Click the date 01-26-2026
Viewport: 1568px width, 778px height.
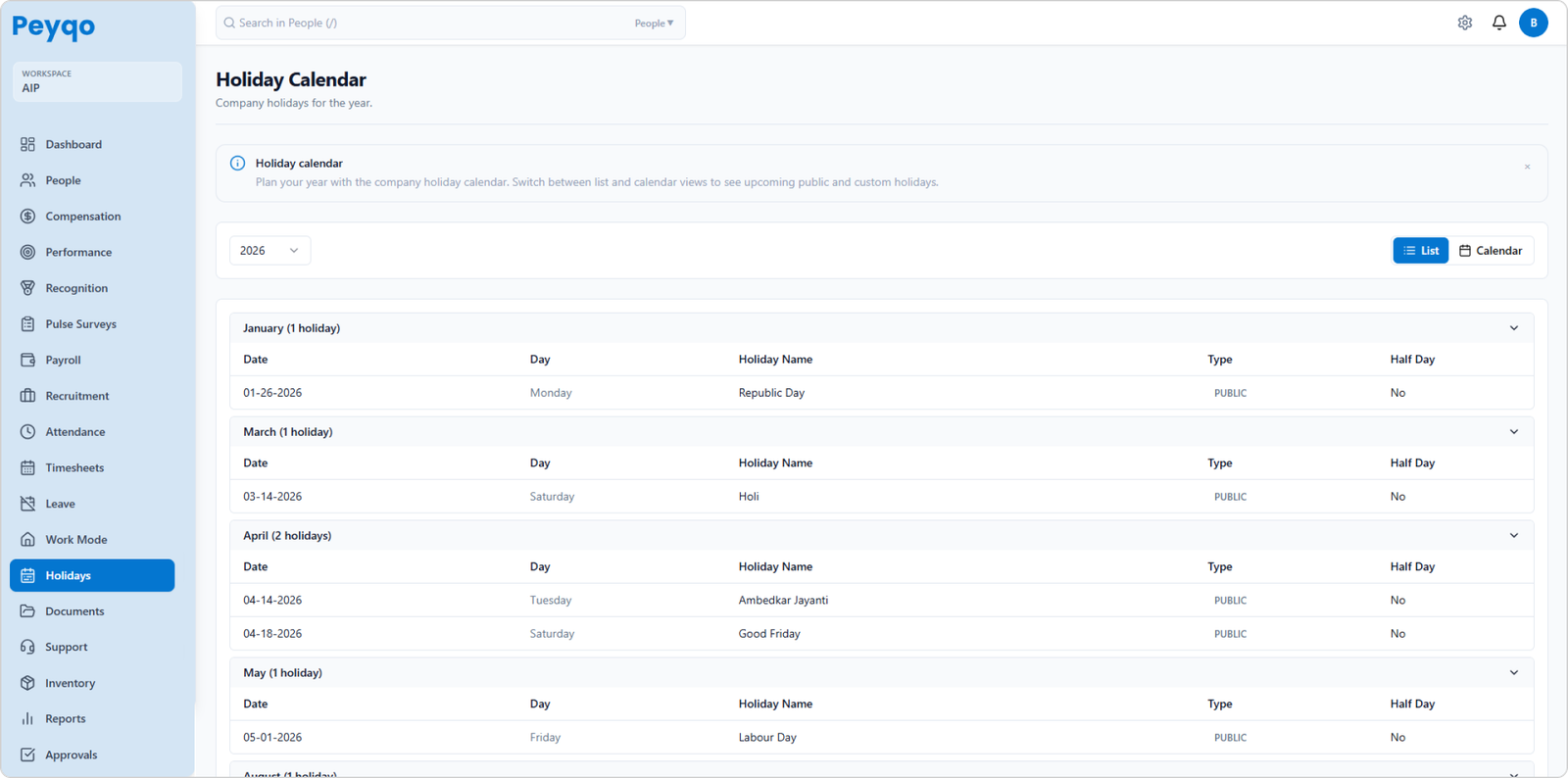click(272, 393)
